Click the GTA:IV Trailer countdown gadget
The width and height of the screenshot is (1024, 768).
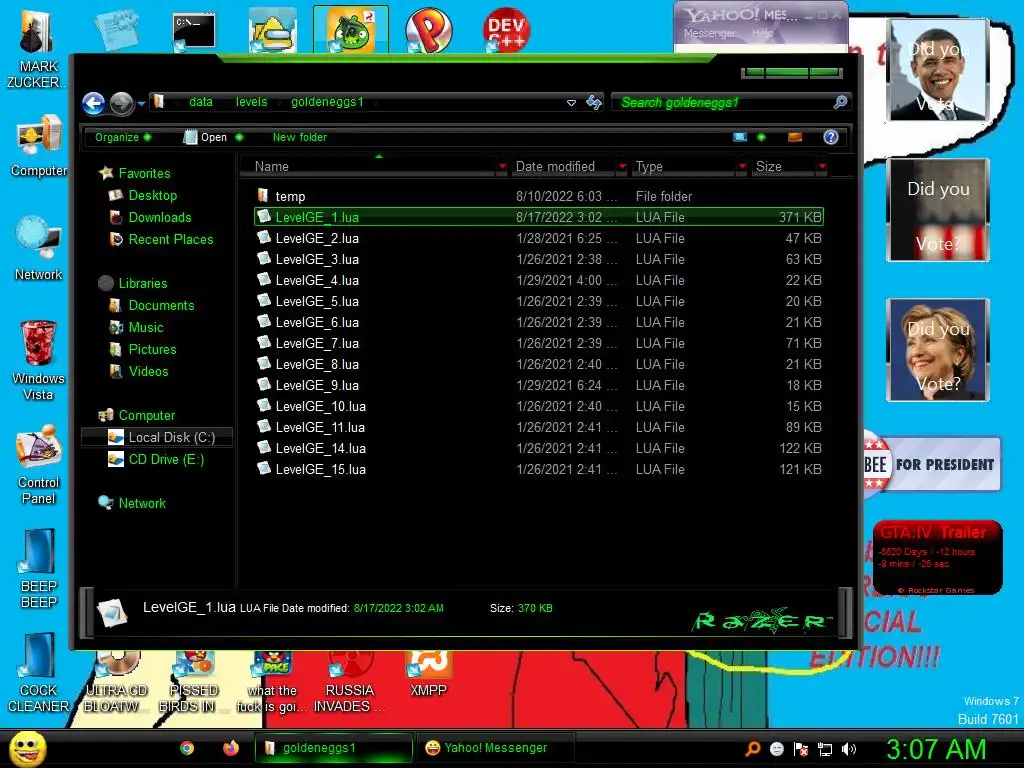click(937, 557)
